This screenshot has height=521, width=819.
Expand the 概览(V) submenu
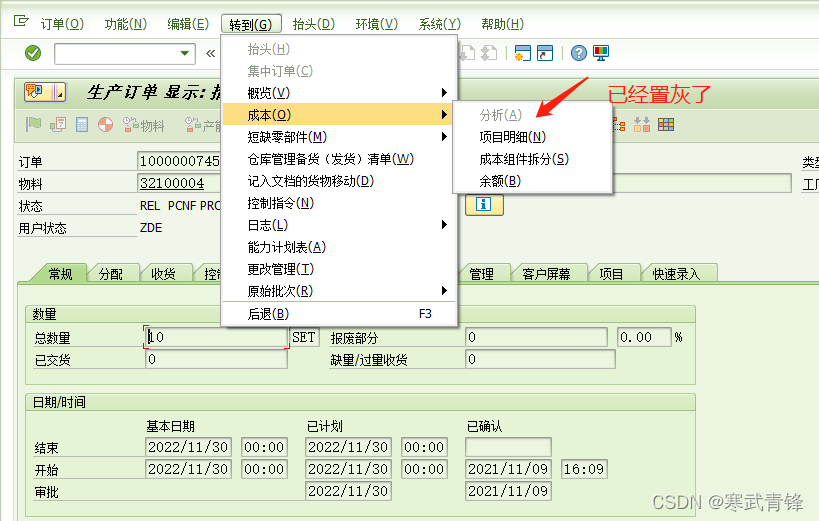(340, 92)
